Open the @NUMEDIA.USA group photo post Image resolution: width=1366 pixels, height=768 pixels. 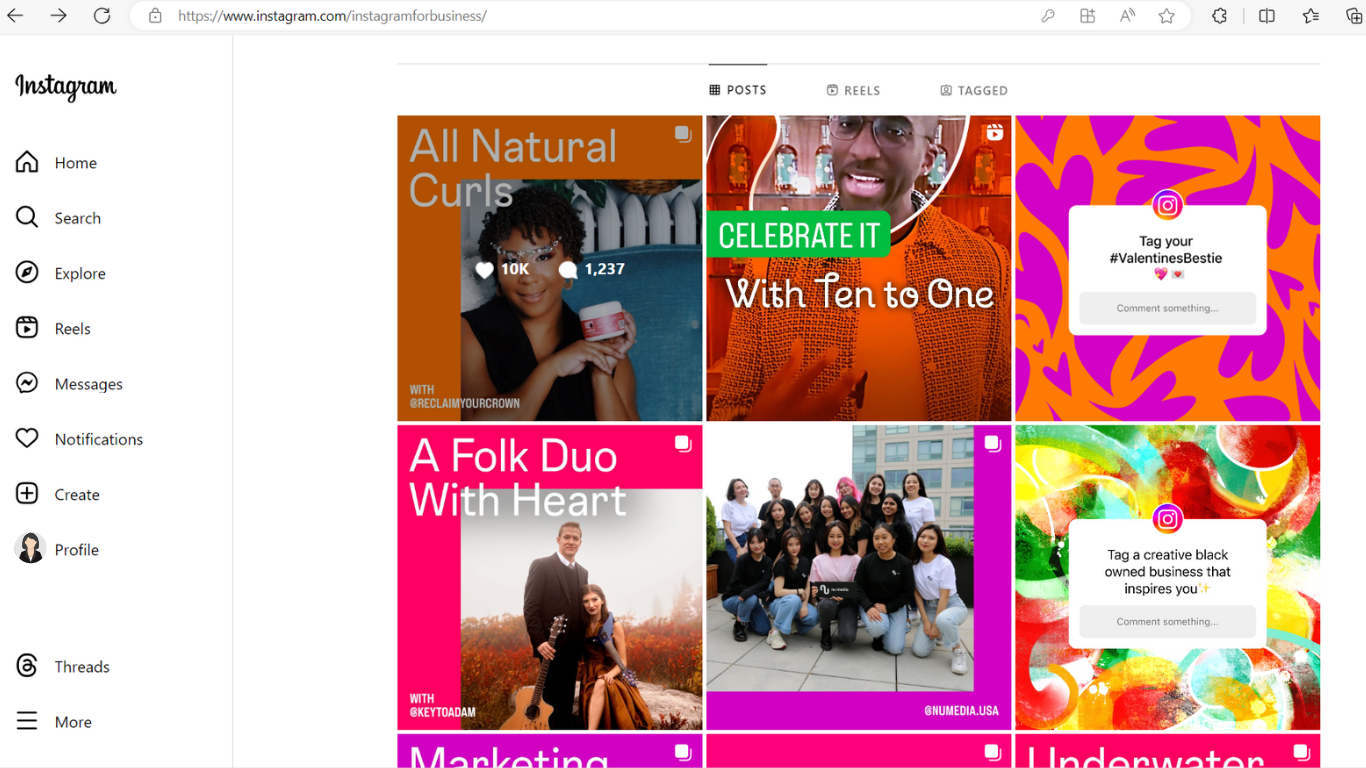tap(859, 578)
